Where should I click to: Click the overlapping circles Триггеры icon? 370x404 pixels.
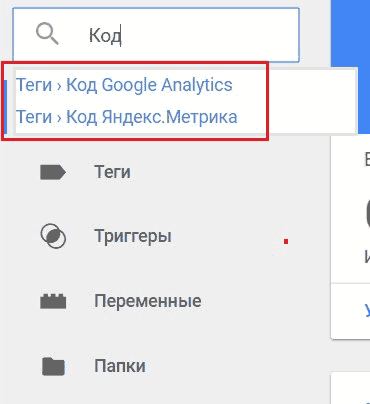[53, 236]
